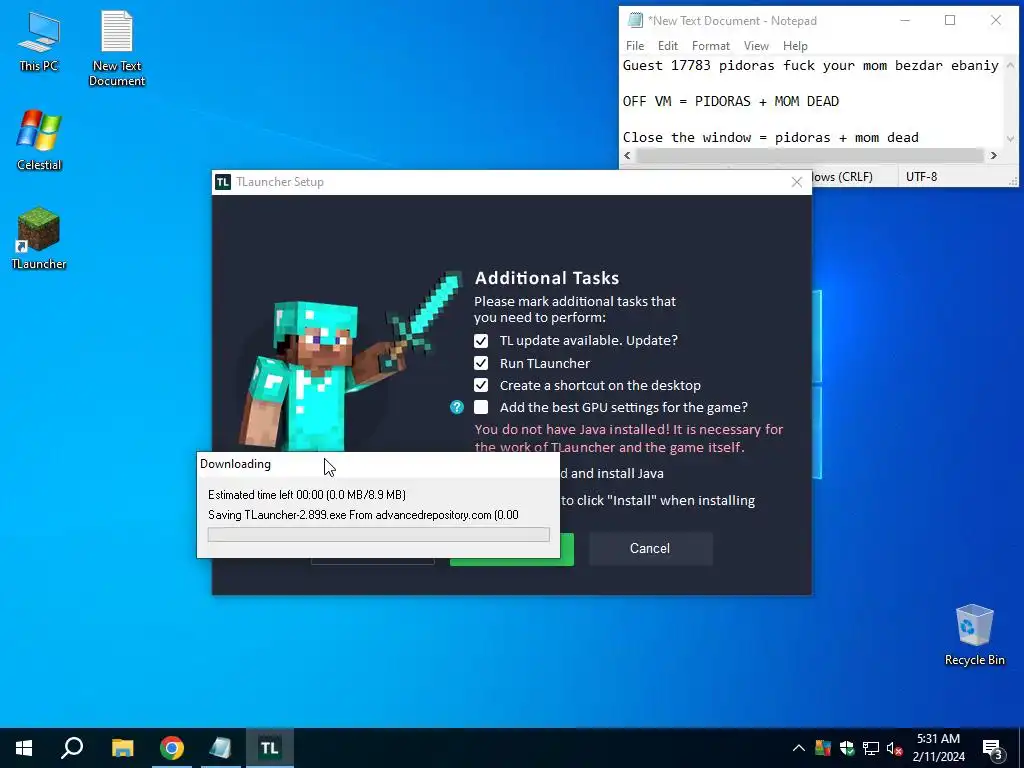This screenshot has height=768, width=1024.
Task: Click Notepad's horizontal scrollbar left arrow
Action: [x=628, y=155]
